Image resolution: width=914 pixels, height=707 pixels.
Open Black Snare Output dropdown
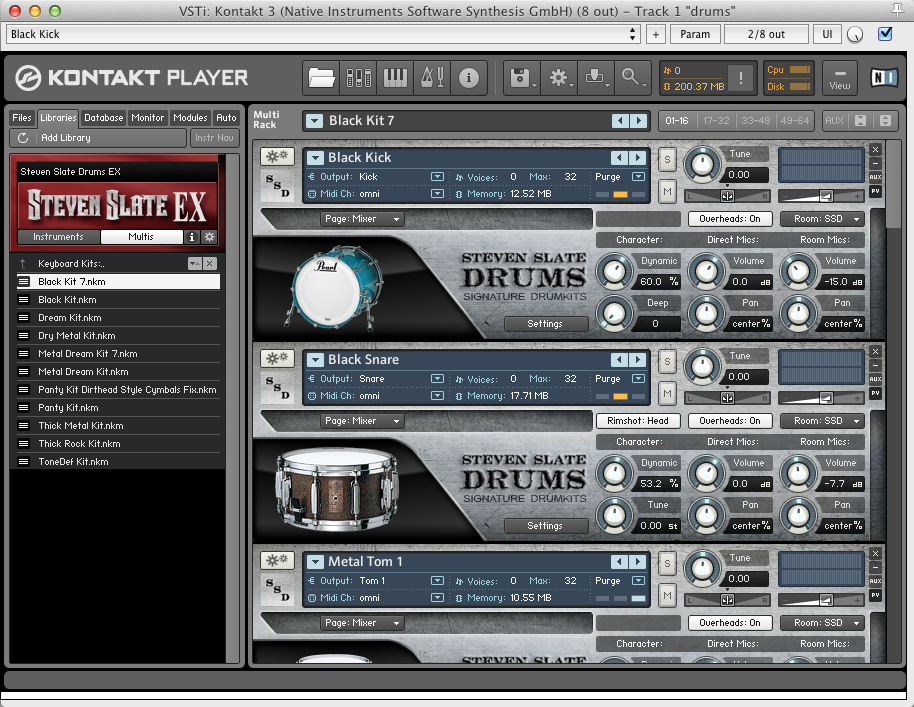coord(437,379)
